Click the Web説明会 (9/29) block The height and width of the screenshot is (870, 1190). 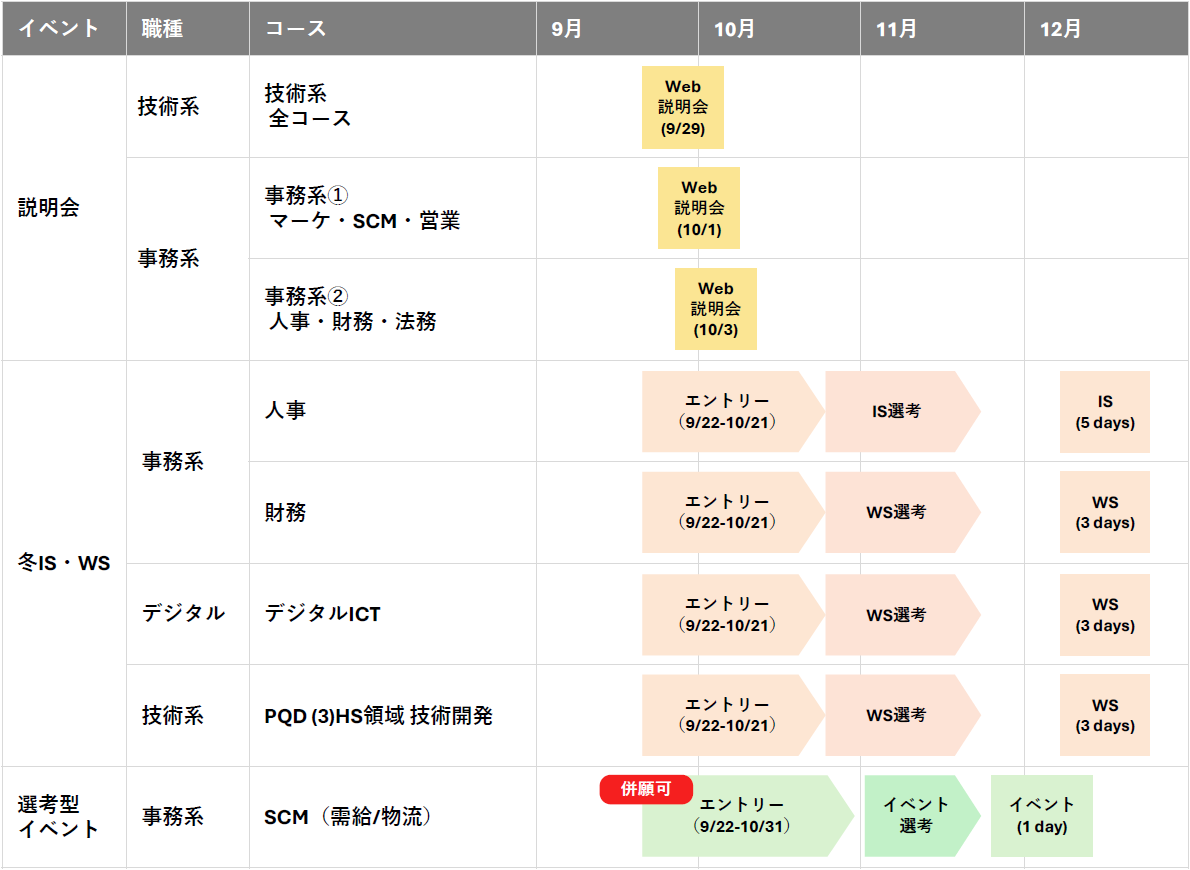coord(682,107)
